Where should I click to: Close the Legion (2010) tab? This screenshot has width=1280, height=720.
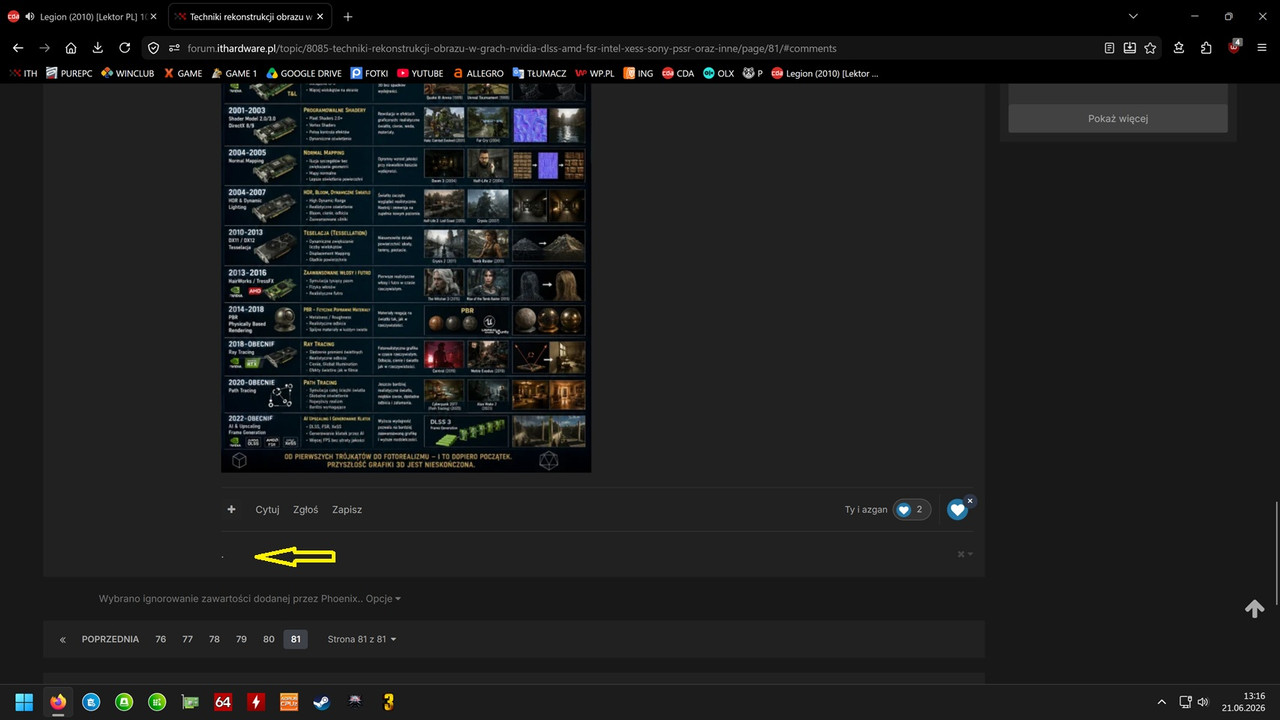[151, 17]
